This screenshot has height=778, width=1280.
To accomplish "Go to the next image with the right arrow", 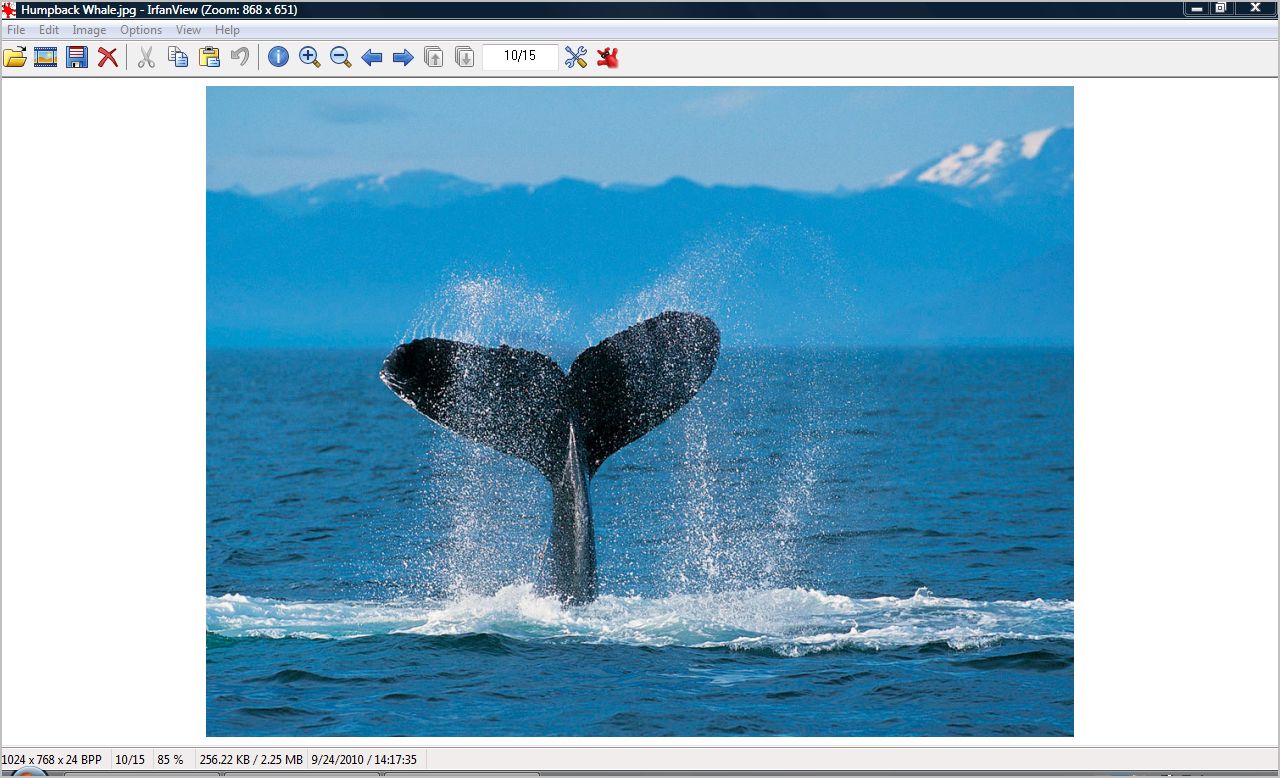I will 403,57.
